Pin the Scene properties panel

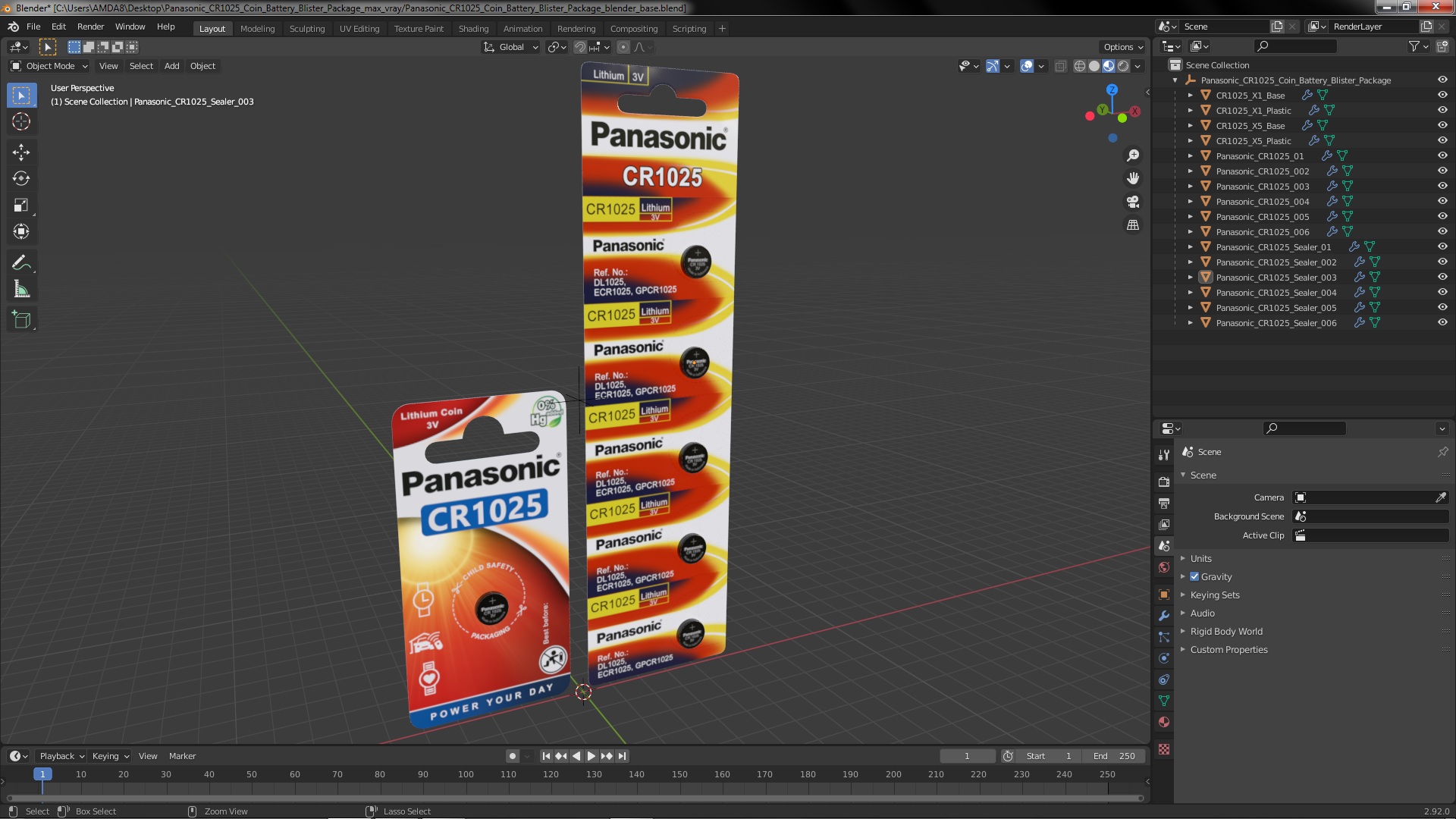[1442, 452]
